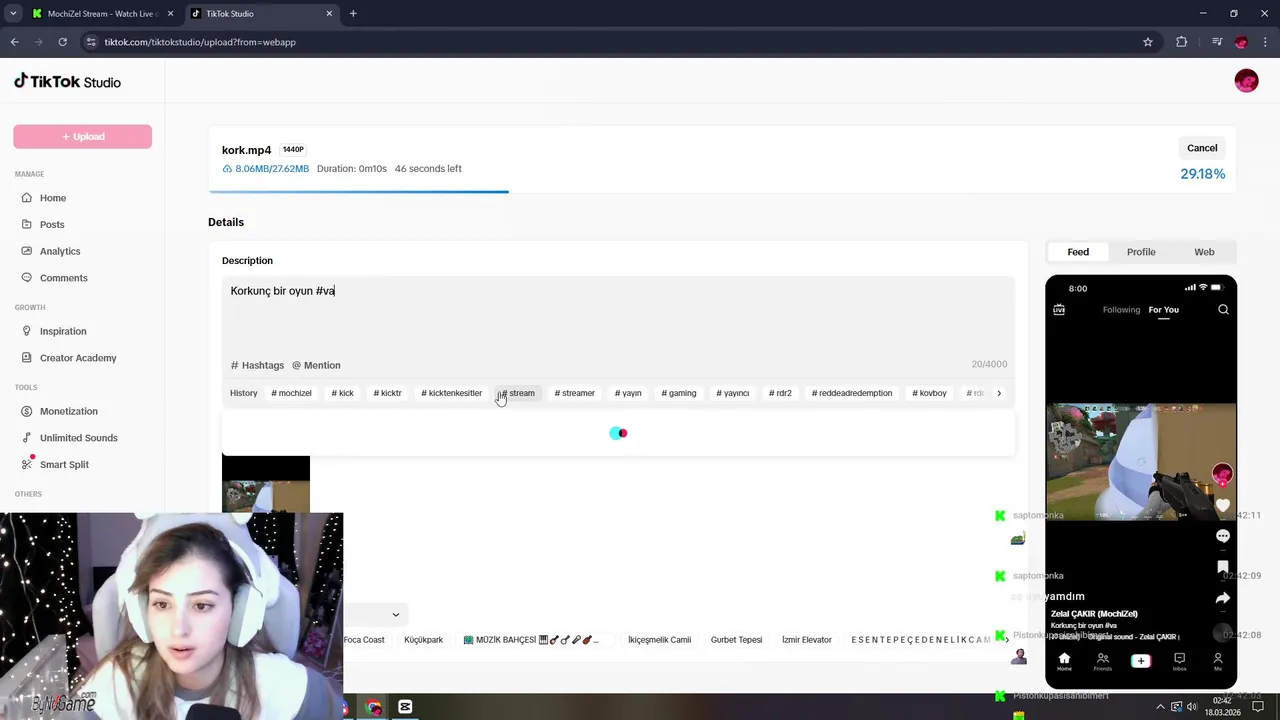The image size is (1280, 720).
Task: Click the TikTok Studio logo
Action: 67,82
